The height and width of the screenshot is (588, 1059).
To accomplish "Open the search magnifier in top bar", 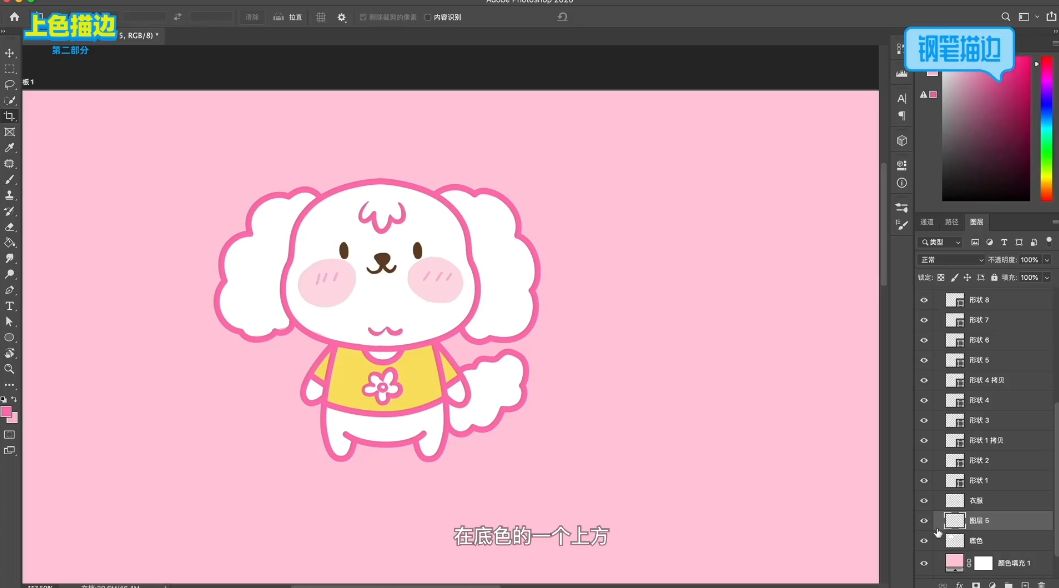I will click(1006, 17).
